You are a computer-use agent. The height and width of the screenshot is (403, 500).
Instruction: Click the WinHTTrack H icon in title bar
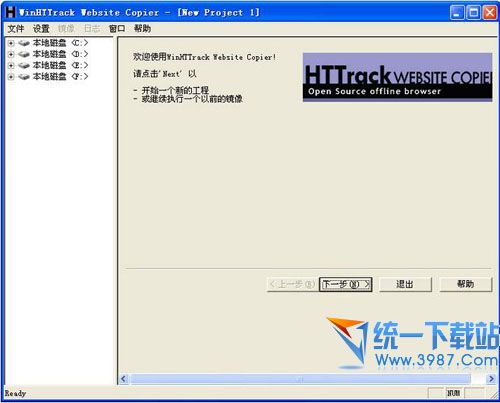[x=11, y=12]
